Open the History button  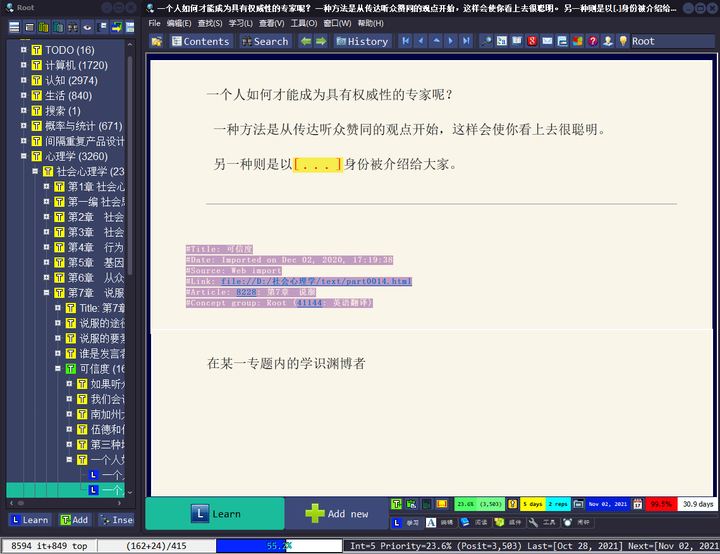363,41
